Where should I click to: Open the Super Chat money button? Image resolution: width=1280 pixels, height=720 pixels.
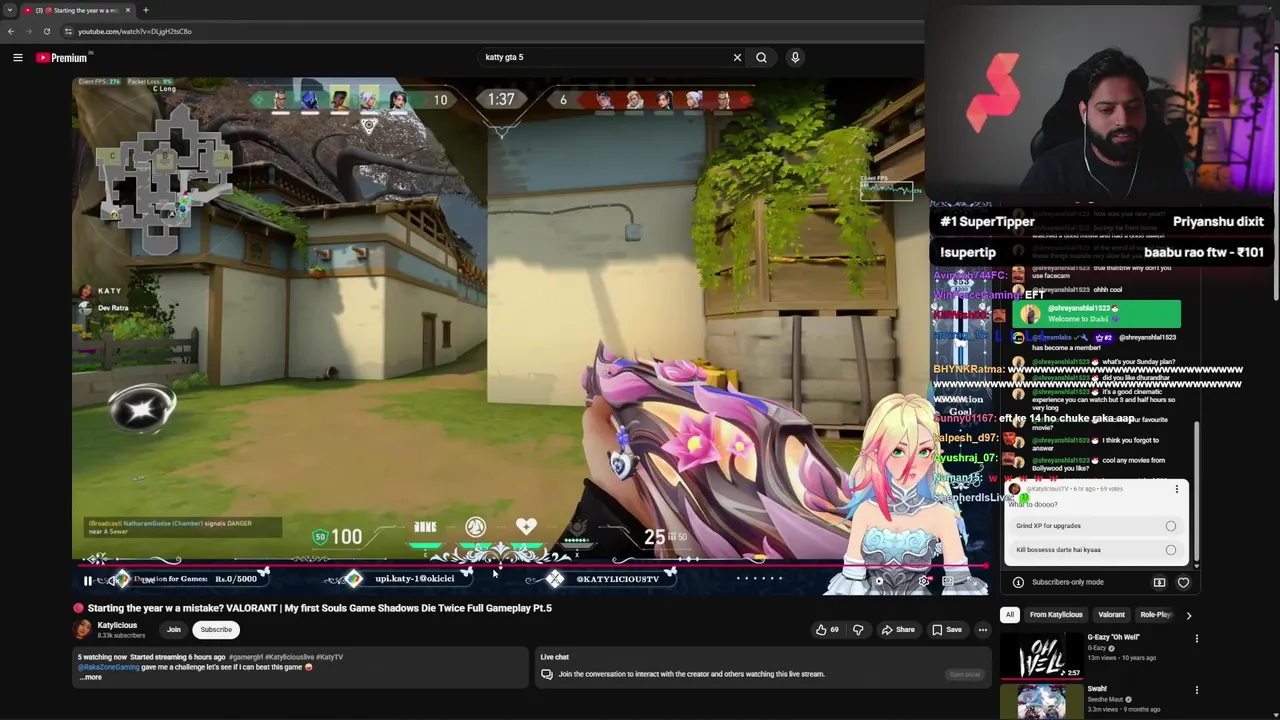[x=1159, y=582]
